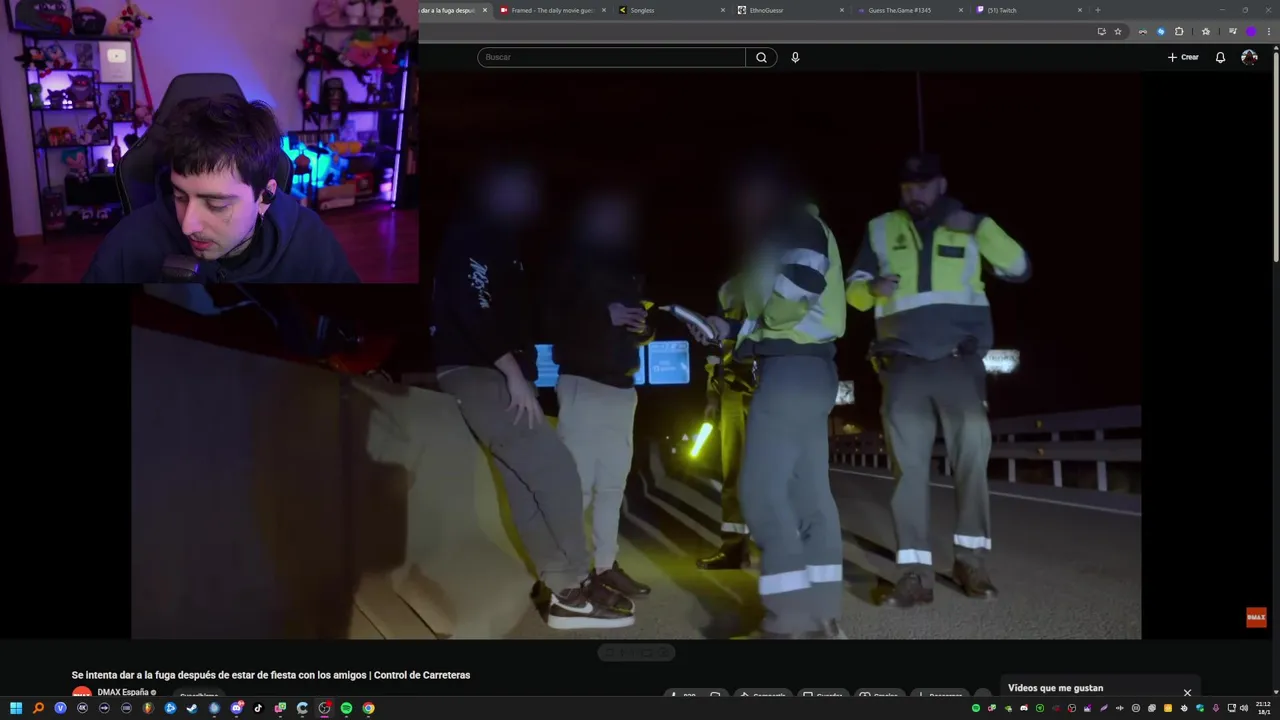Image resolution: width=1280 pixels, height=720 pixels.
Task: Close the Twitch tab
Action: click(x=1080, y=10)
